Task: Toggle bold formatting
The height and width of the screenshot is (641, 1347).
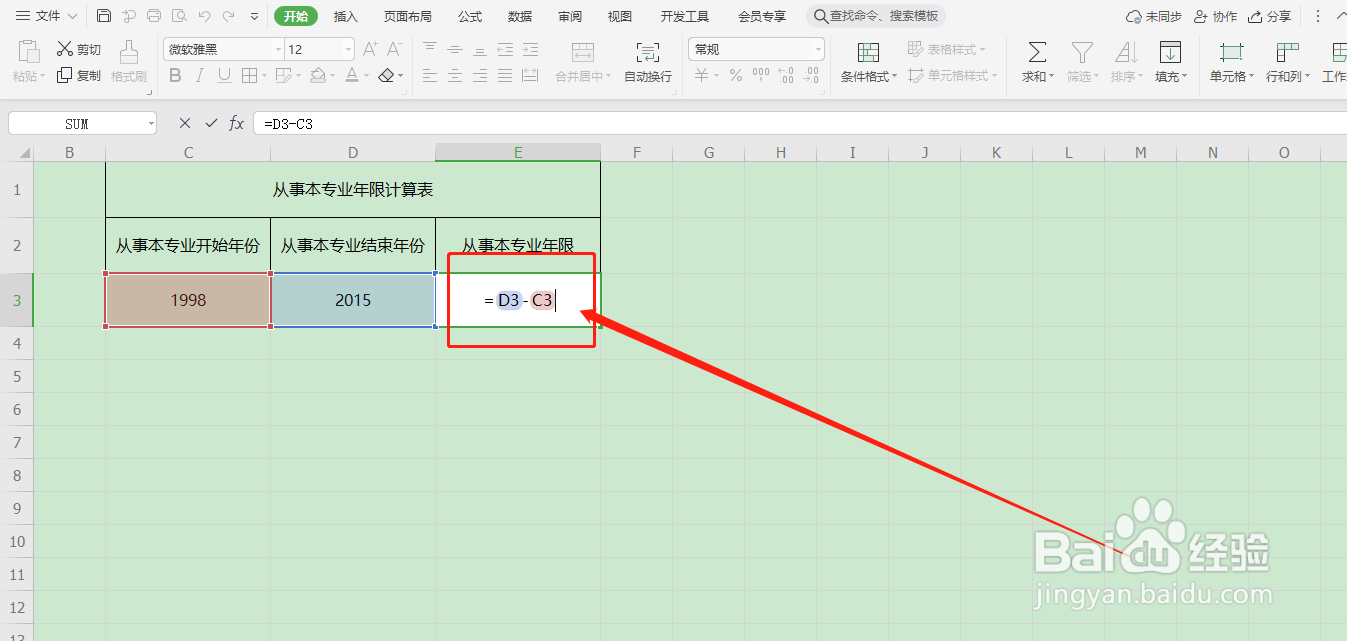Action: coord(175,75)
